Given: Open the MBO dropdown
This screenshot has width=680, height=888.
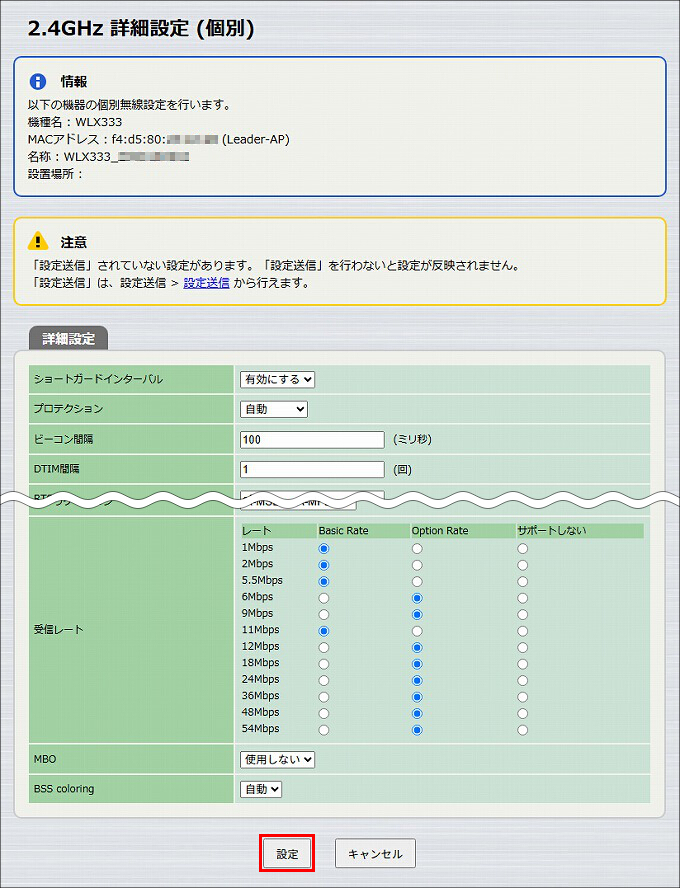Looking at the screenshot, I should point(277,759).
